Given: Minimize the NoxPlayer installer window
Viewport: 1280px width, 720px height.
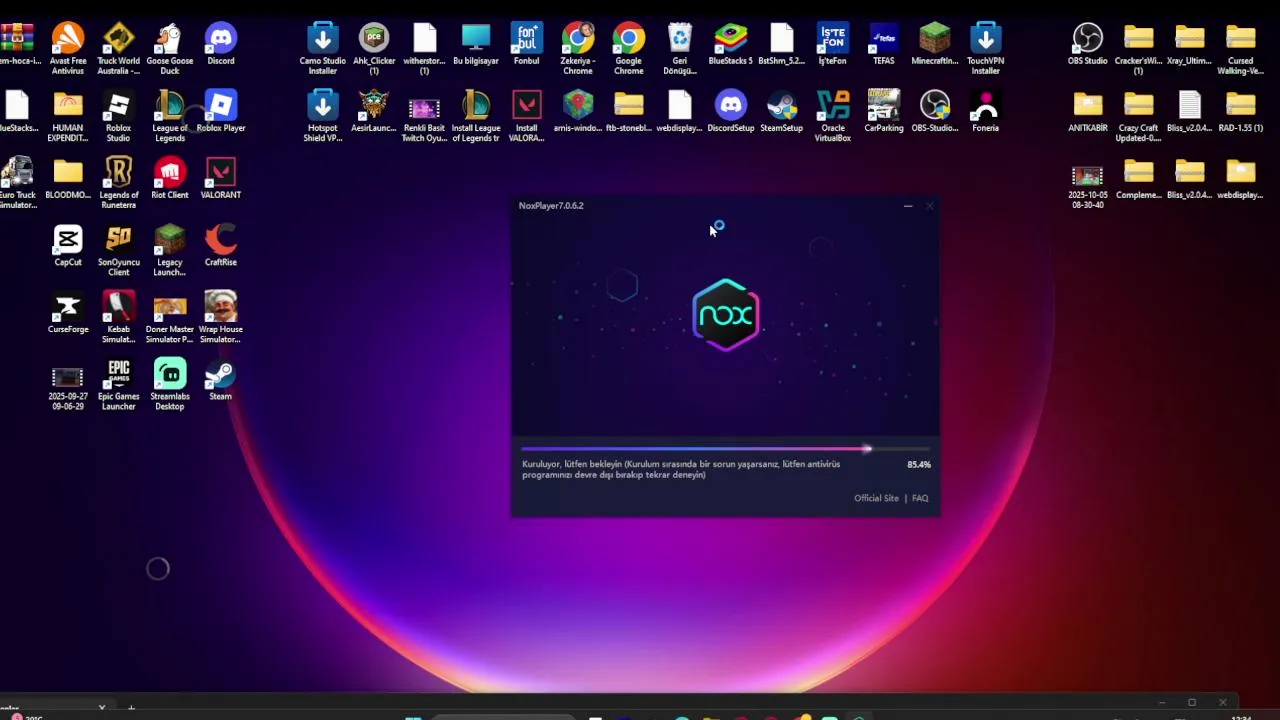Looking at the screenshot, I should click(908, 206).
